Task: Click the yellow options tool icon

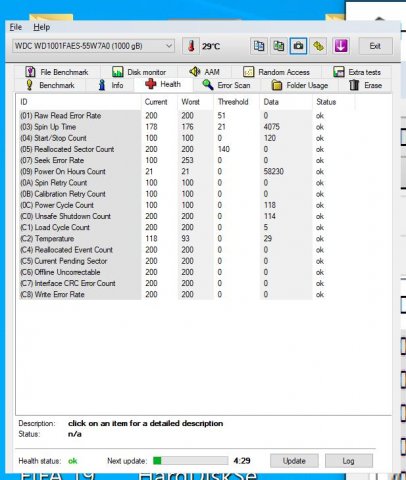Action: tap(318, 46)
